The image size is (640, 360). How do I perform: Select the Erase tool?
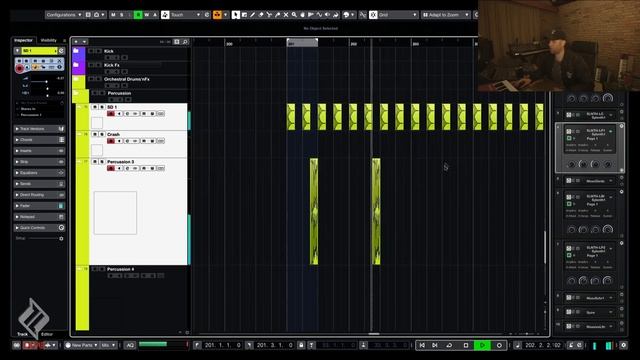(x=261, y=15)
